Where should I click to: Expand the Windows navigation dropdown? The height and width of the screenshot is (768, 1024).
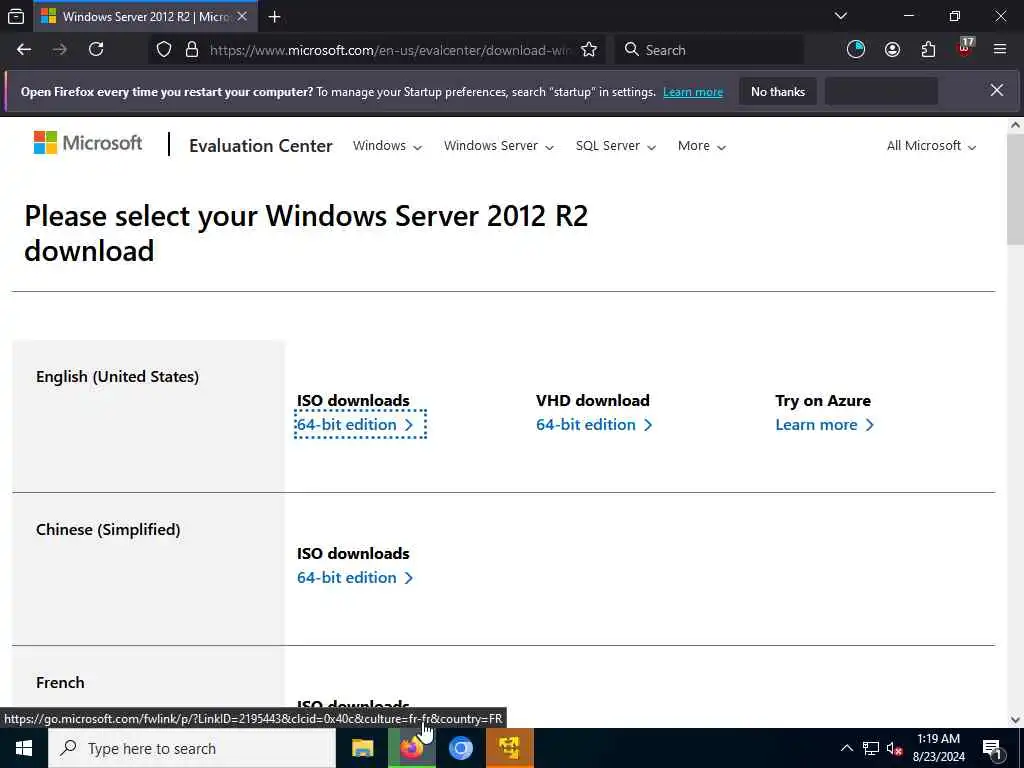tap(387, 146)
